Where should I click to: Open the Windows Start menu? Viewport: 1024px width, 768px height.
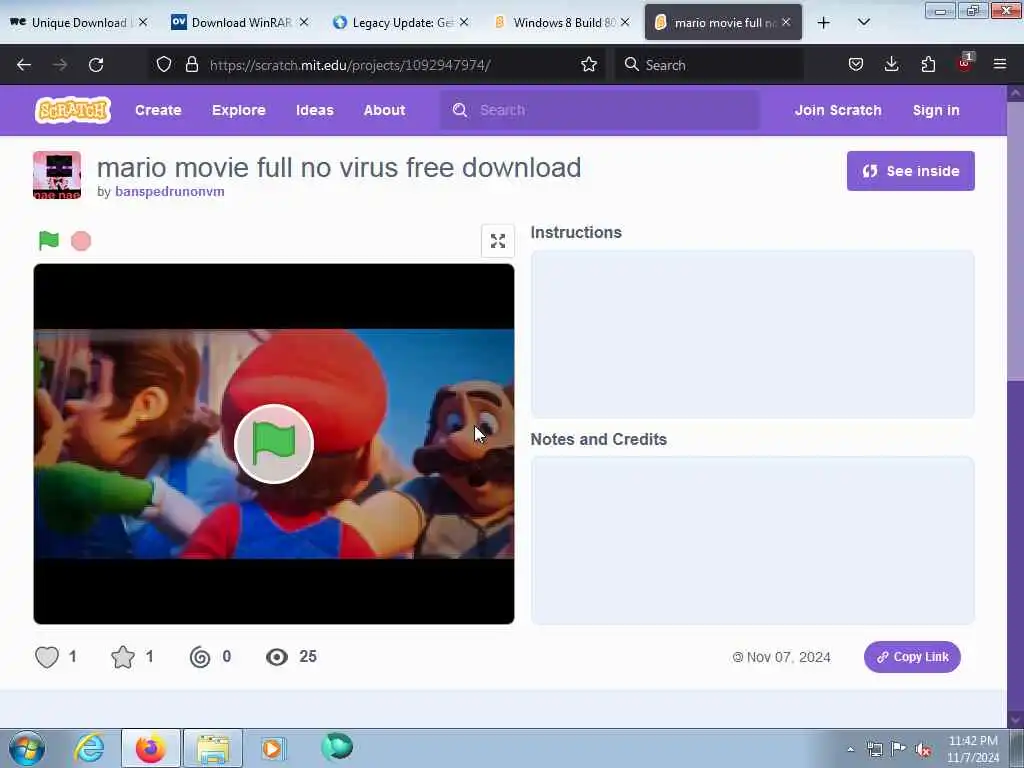point(27,748)
